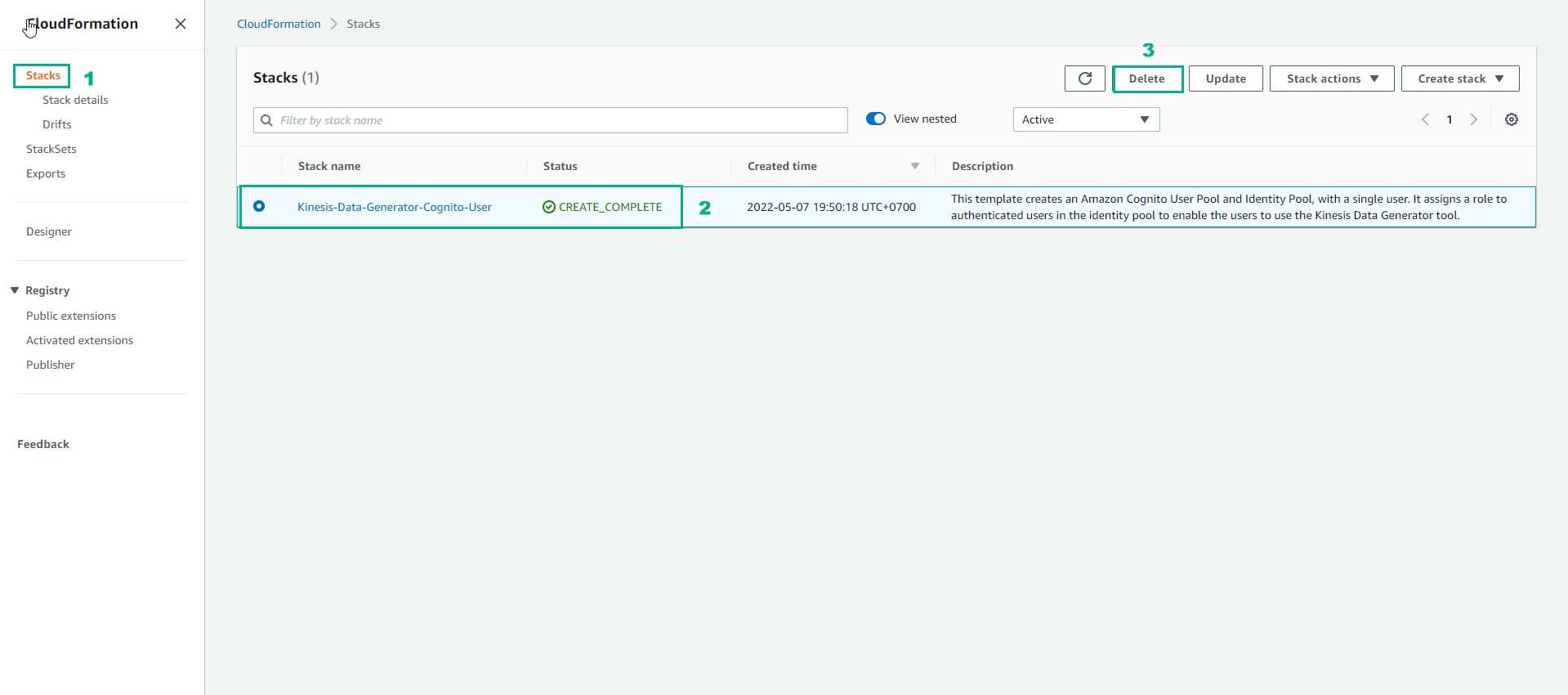Click the stack description text
Image resolution: width=1568 pixels, height=695 pixels.
(x=1229, y=207)
